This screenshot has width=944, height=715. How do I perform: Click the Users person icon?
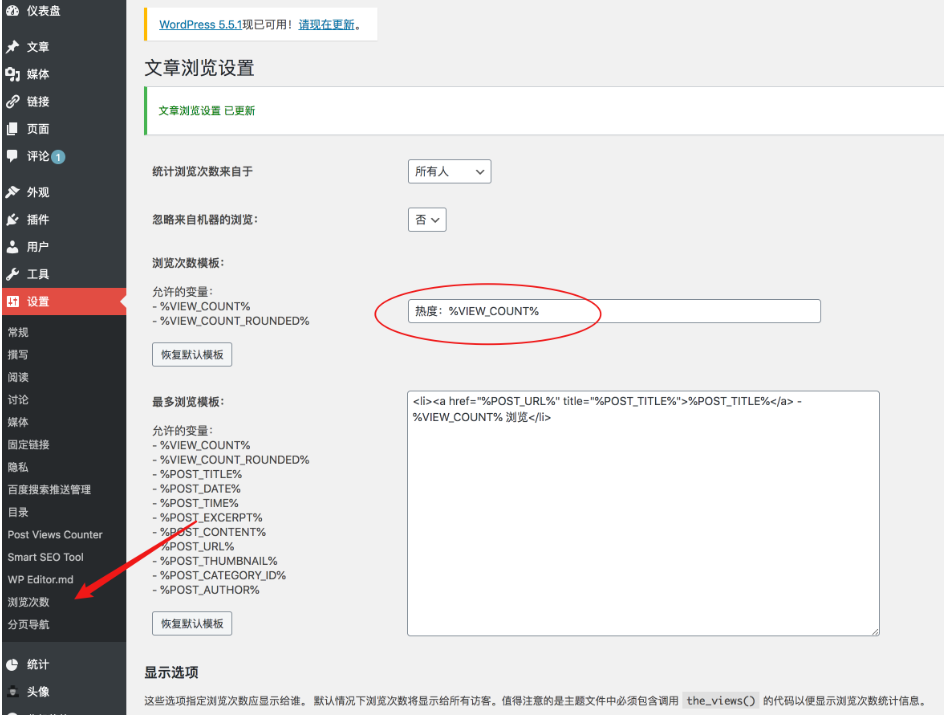(13, 247)
